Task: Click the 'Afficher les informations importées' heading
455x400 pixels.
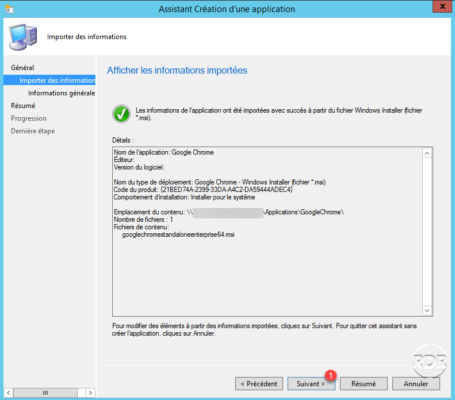Action: click(x=177, y=70)
